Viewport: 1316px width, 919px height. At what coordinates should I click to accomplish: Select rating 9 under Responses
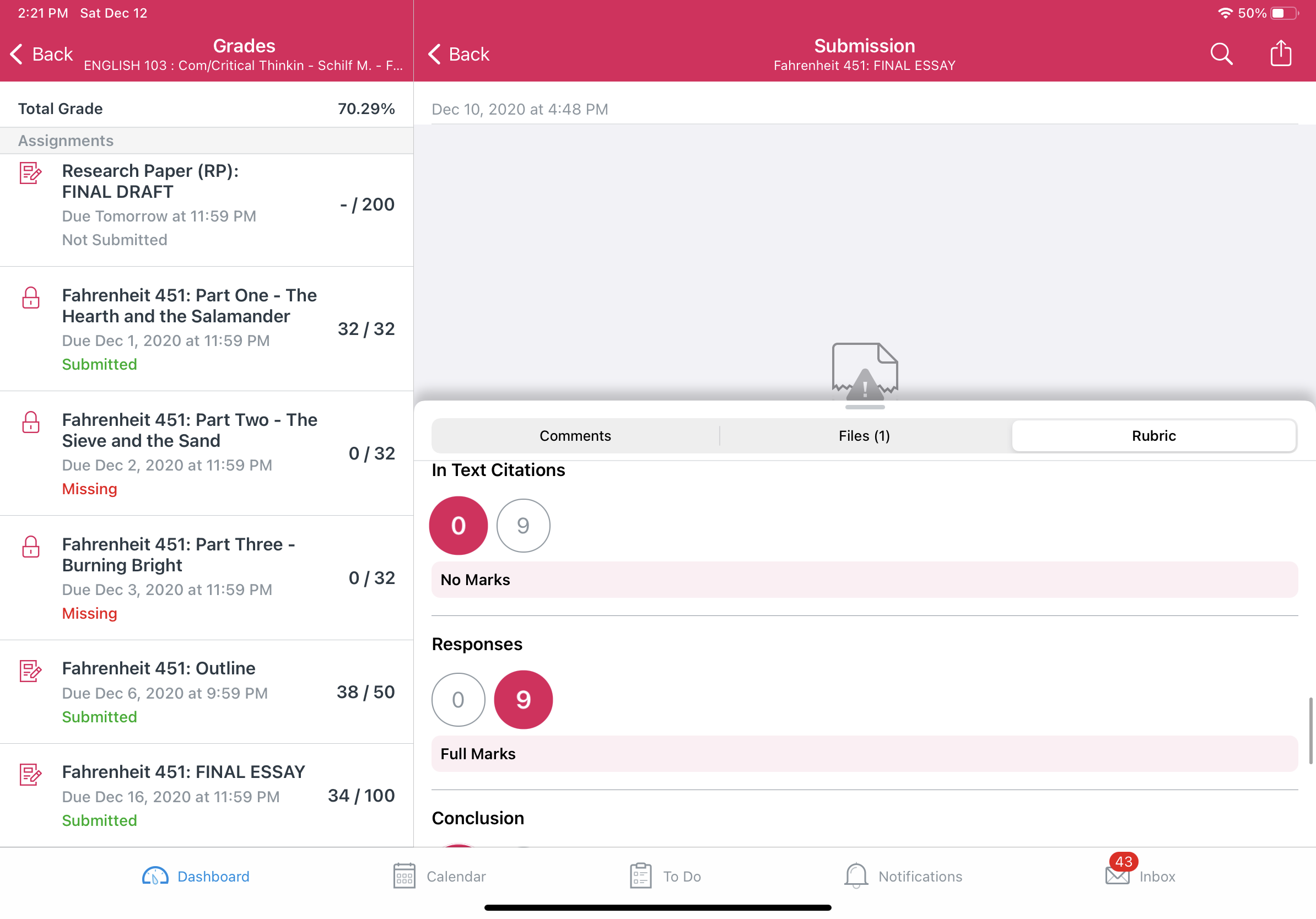(523, 699)
